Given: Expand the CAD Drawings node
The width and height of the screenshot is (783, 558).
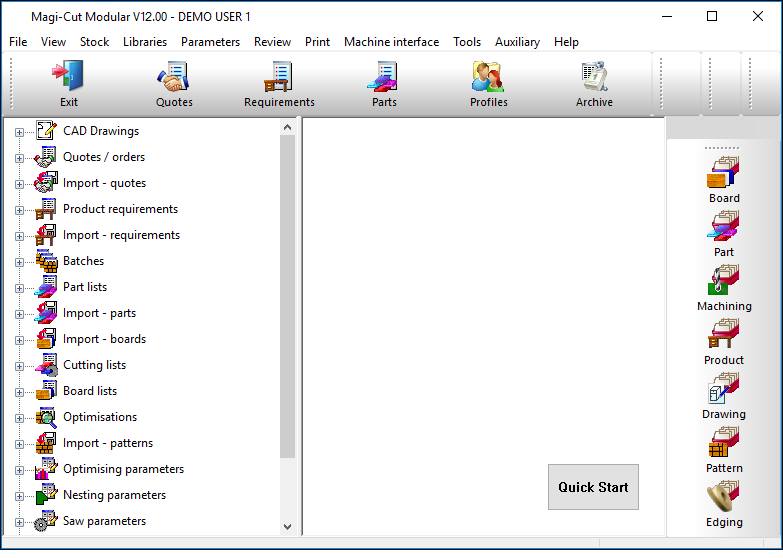Looking at the screenshot, I should 19,132.
